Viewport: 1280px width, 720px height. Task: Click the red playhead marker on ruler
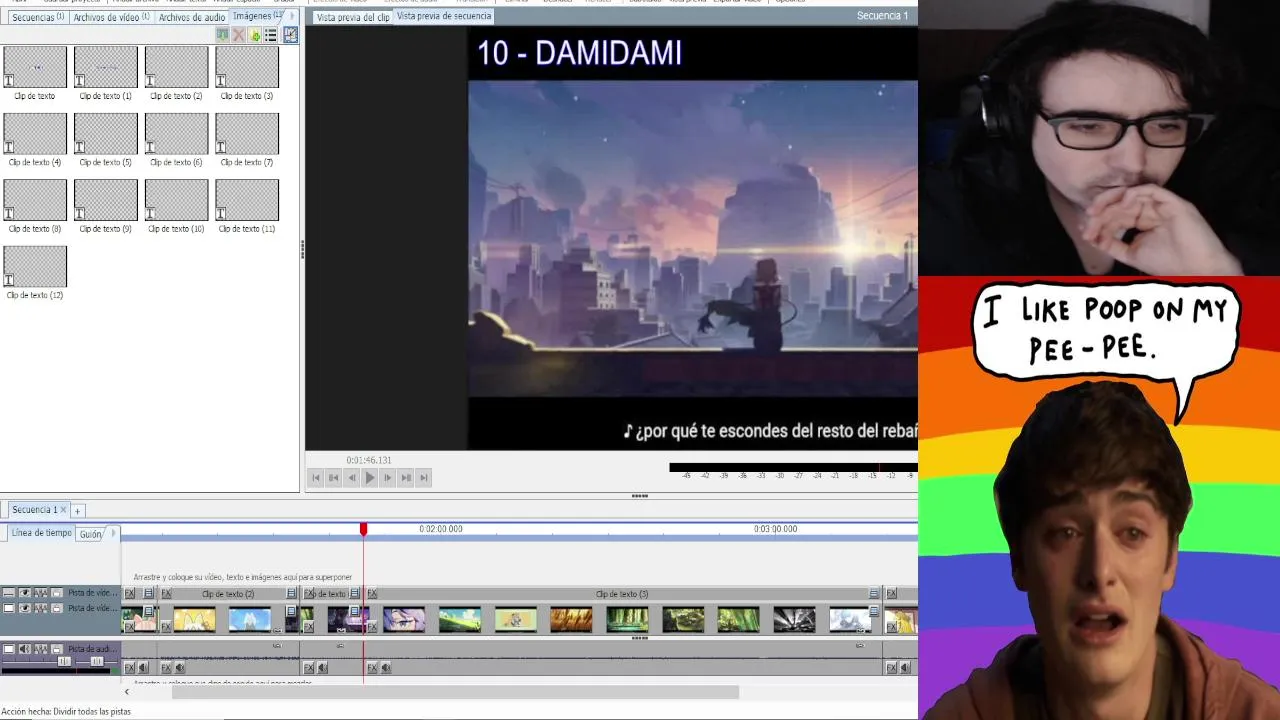[x=363, y=528]
